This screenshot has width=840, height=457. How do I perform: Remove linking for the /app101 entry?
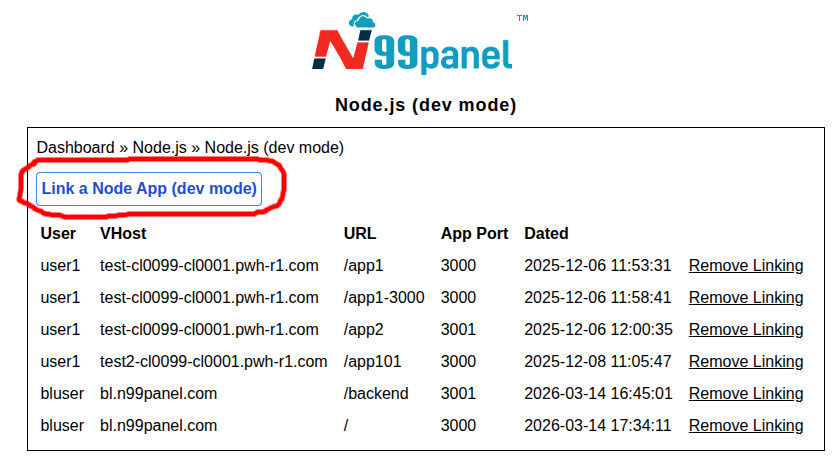tap(745, 362)
